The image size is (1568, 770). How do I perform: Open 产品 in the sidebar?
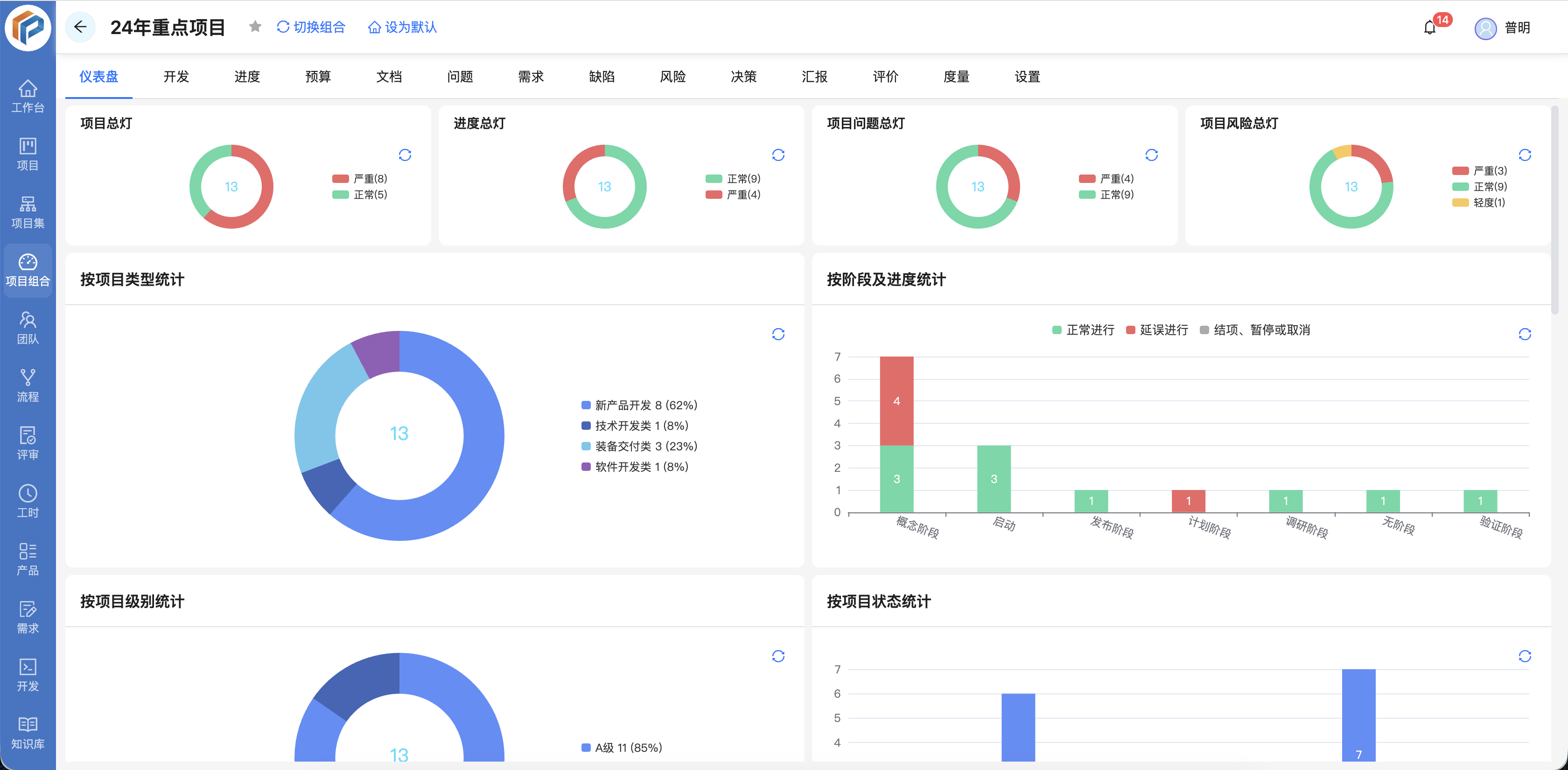tap(28, 560)
